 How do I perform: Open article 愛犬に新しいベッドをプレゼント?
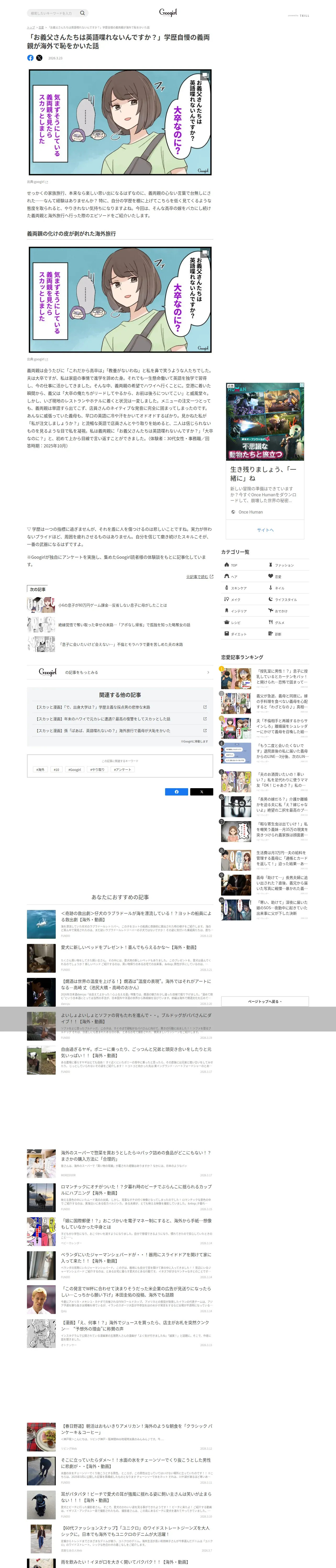pos(120,958)
